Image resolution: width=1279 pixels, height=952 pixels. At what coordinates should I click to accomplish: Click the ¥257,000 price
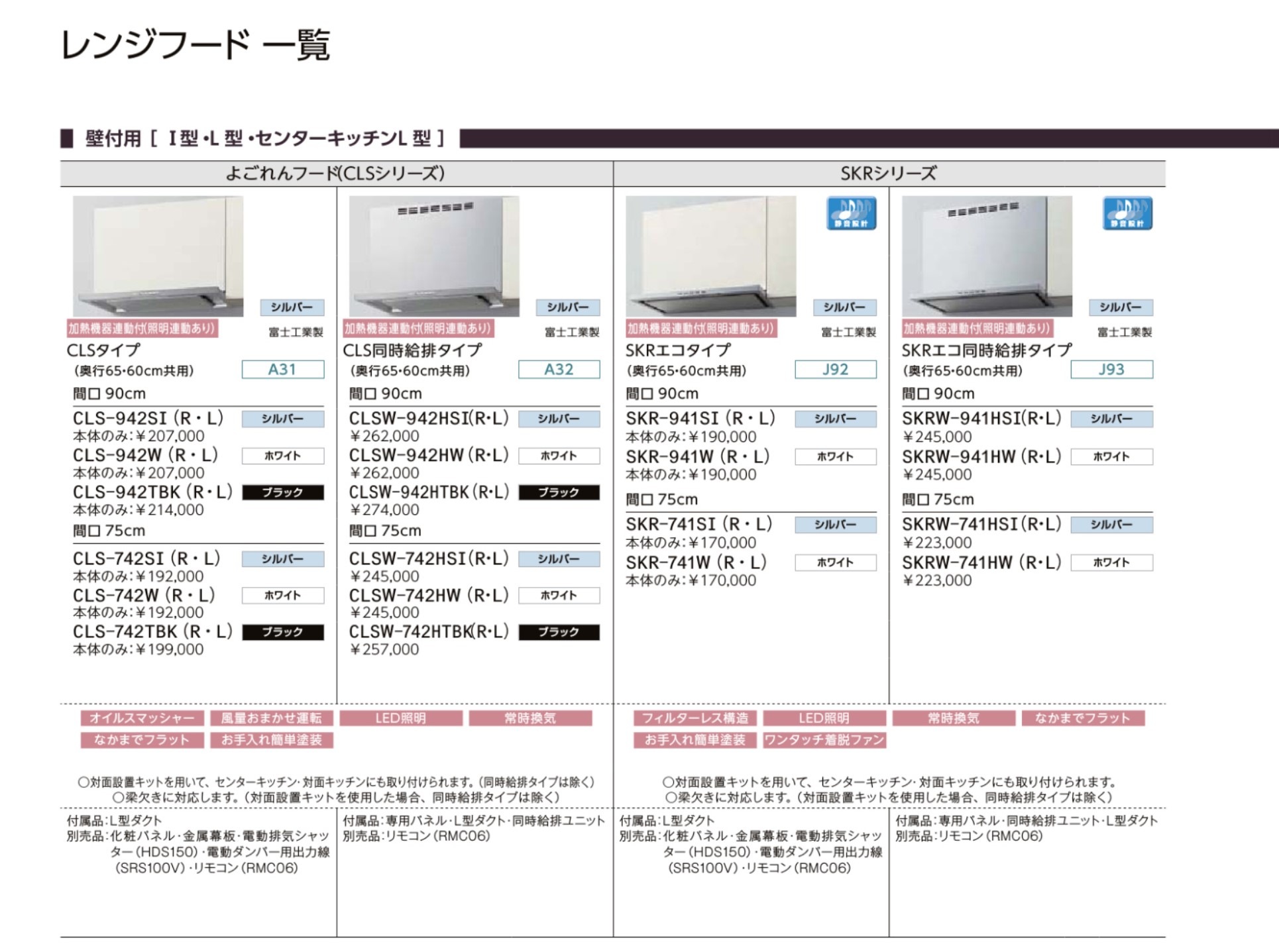pyautogui.click(x=384, y=650)
